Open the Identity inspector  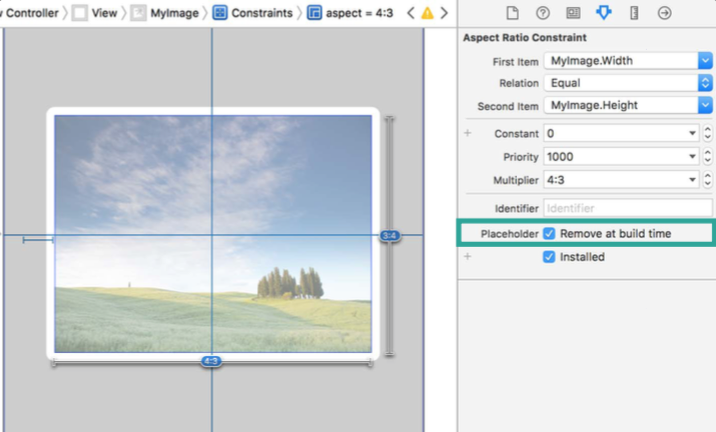[573, 13]
